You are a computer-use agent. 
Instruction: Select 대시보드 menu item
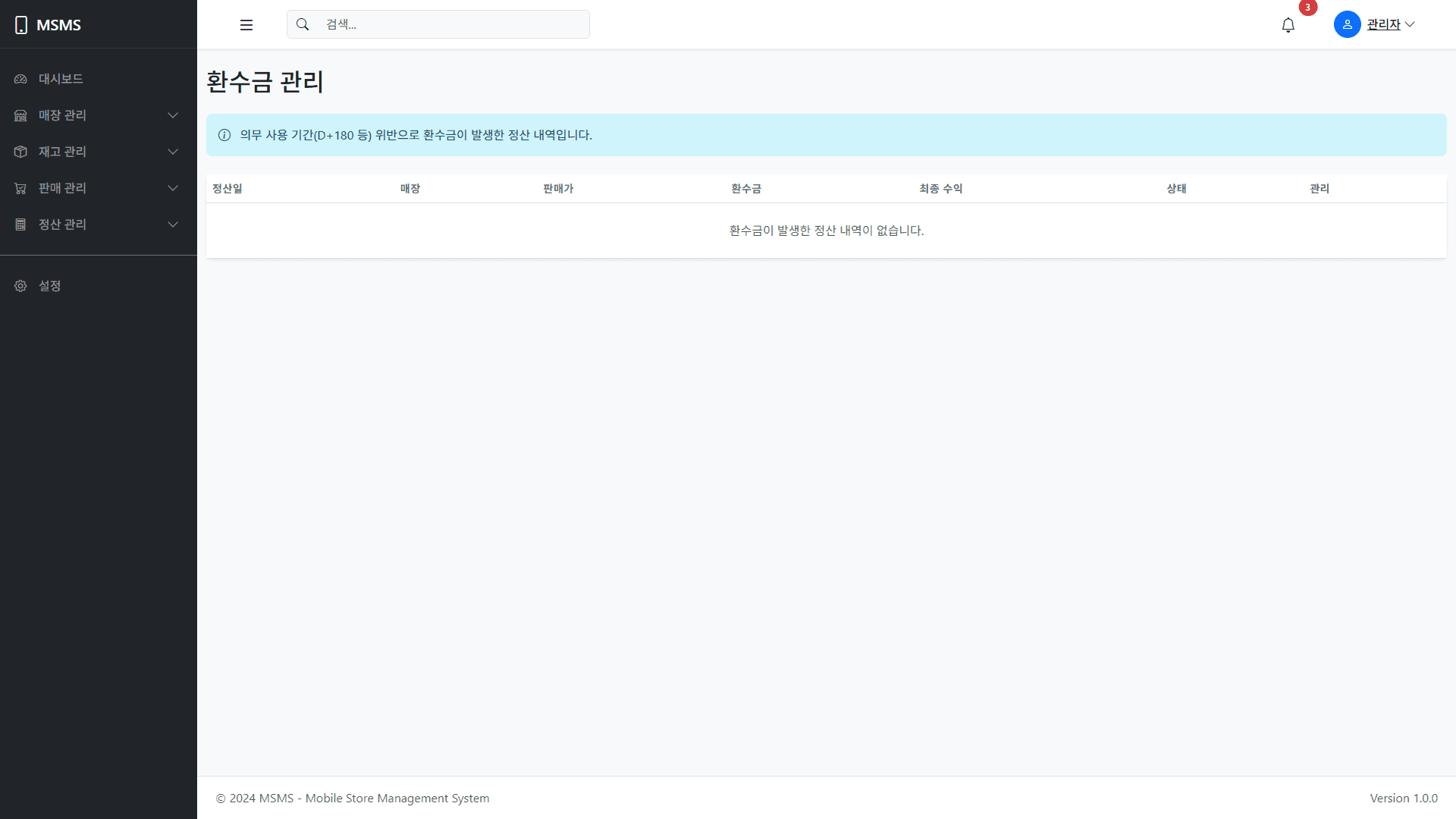pos(61,79)
